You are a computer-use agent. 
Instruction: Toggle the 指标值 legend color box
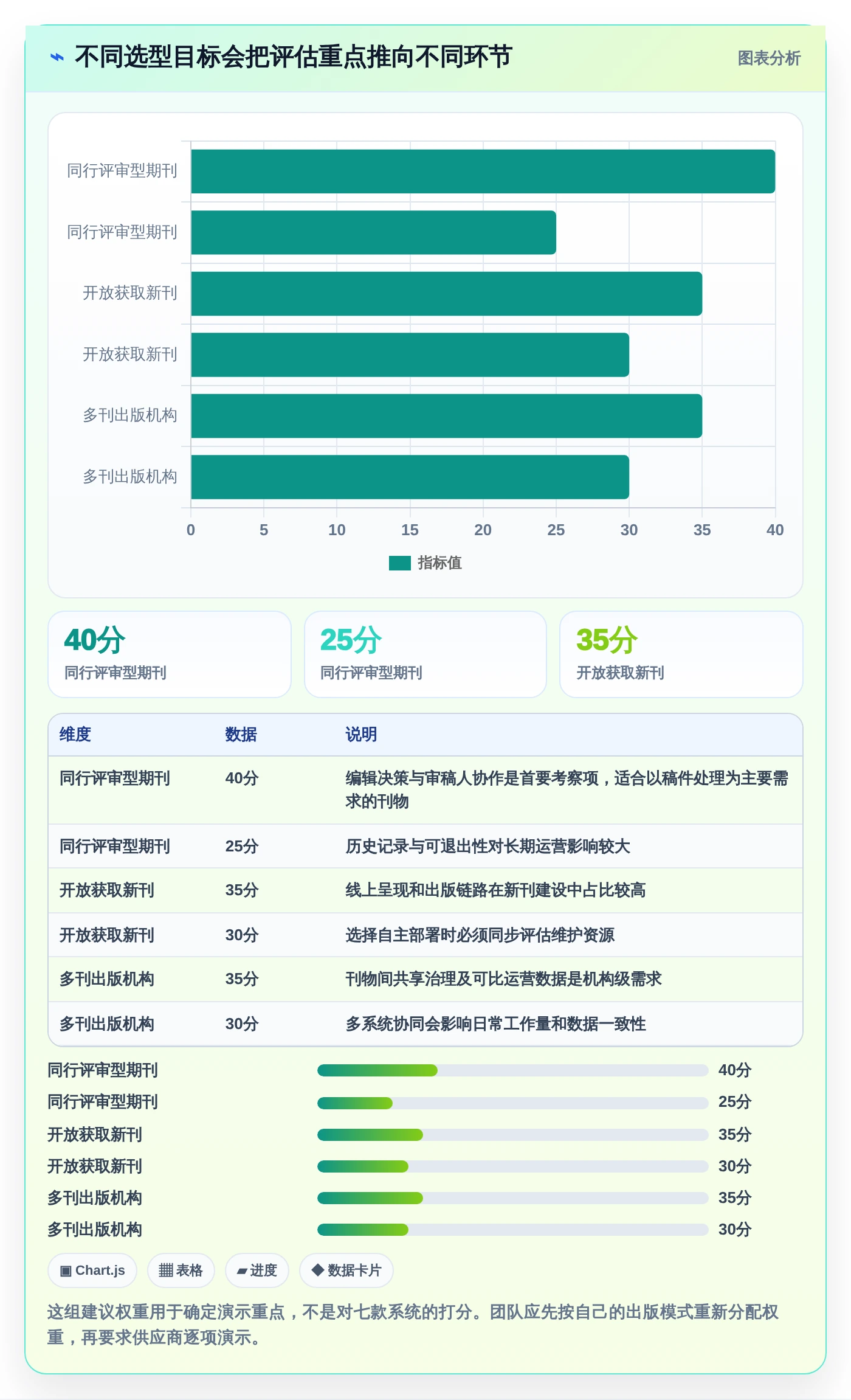click(400, 563)
